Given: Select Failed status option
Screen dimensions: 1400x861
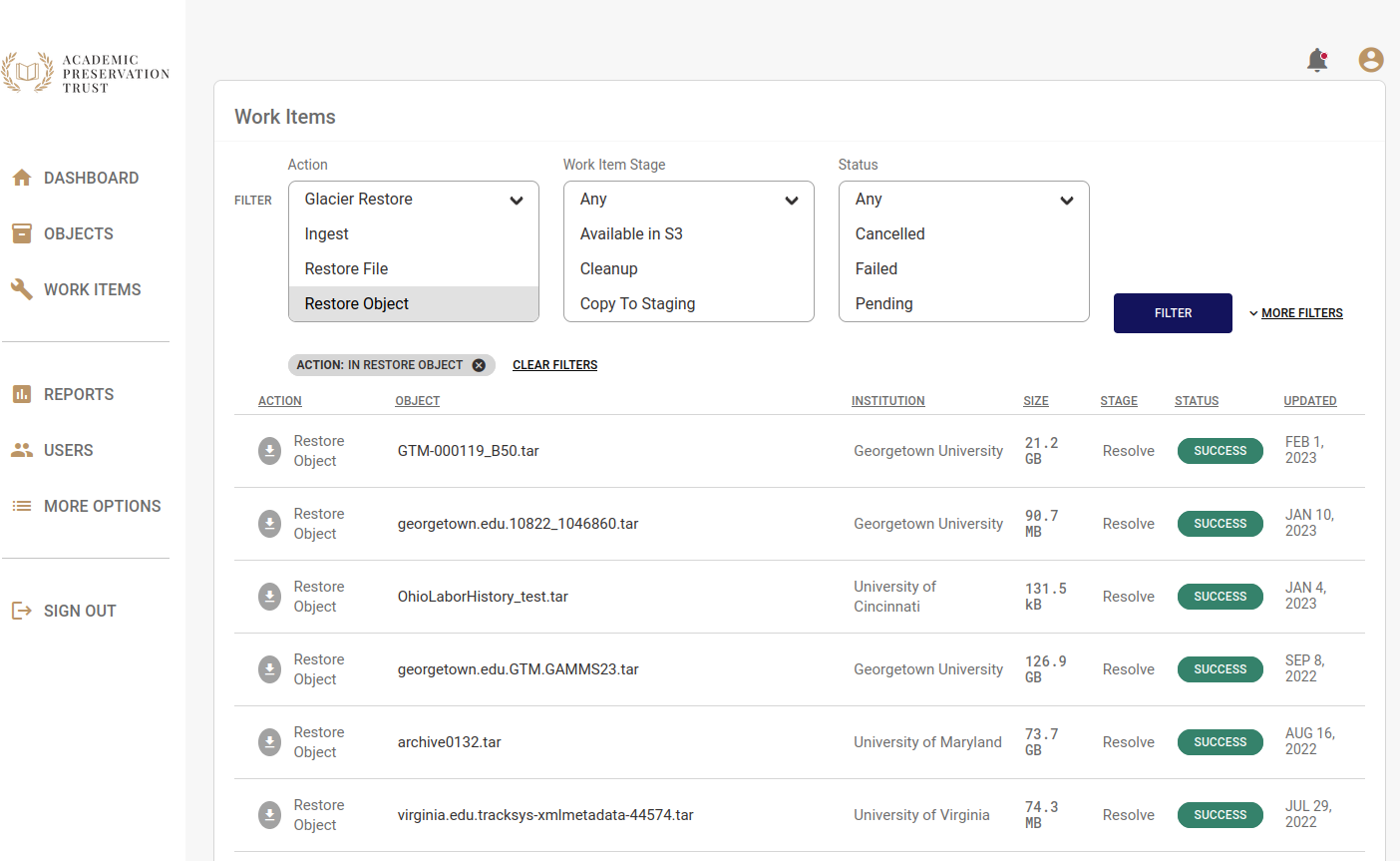Looking at the screenshot, I should coord(963,269).
